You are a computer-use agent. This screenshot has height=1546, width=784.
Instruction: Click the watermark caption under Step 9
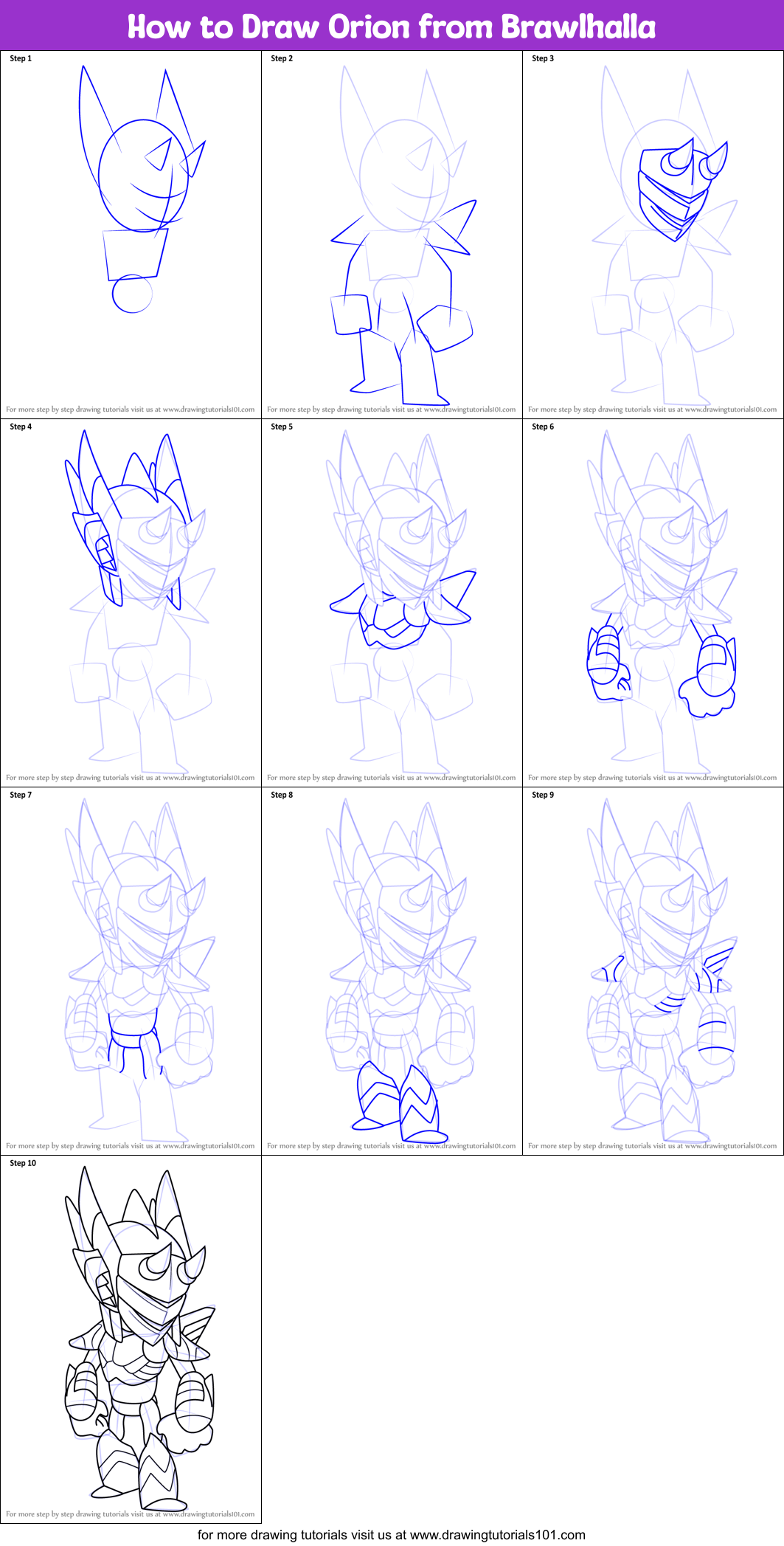[653, 1145]
